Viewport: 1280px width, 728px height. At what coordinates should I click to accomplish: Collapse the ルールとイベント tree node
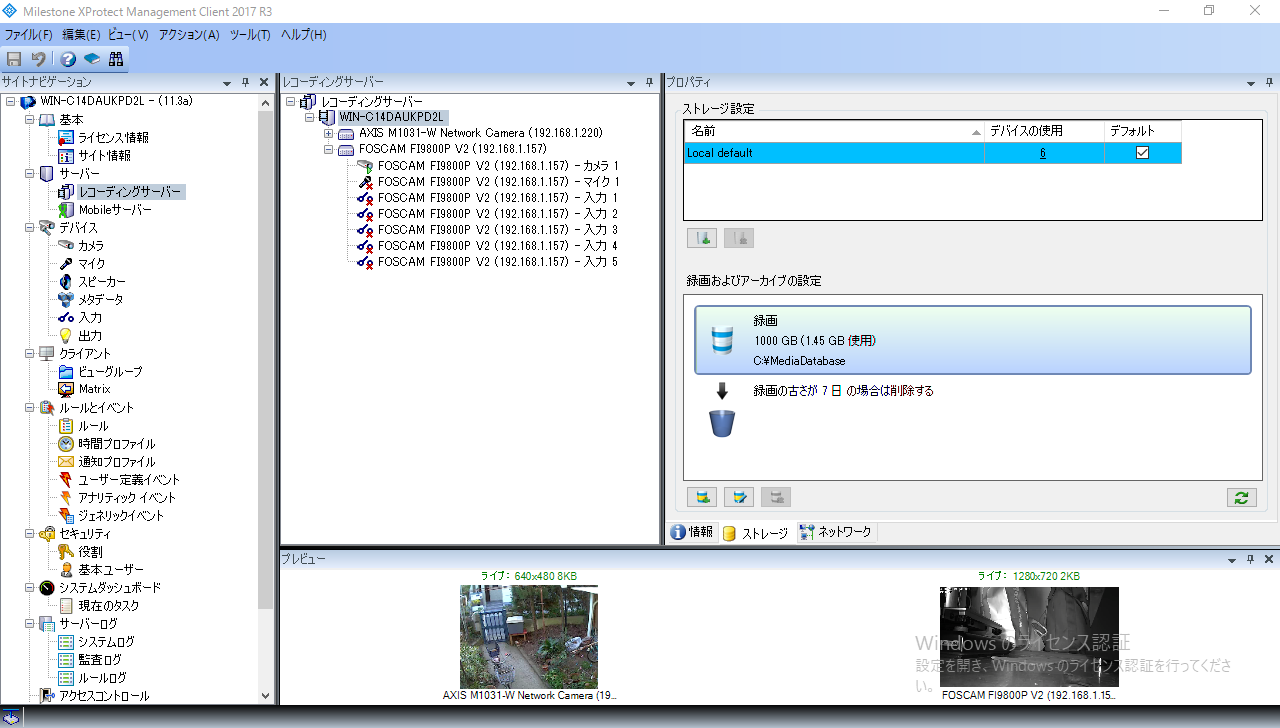pyautogui.click(x=30, y=408)
